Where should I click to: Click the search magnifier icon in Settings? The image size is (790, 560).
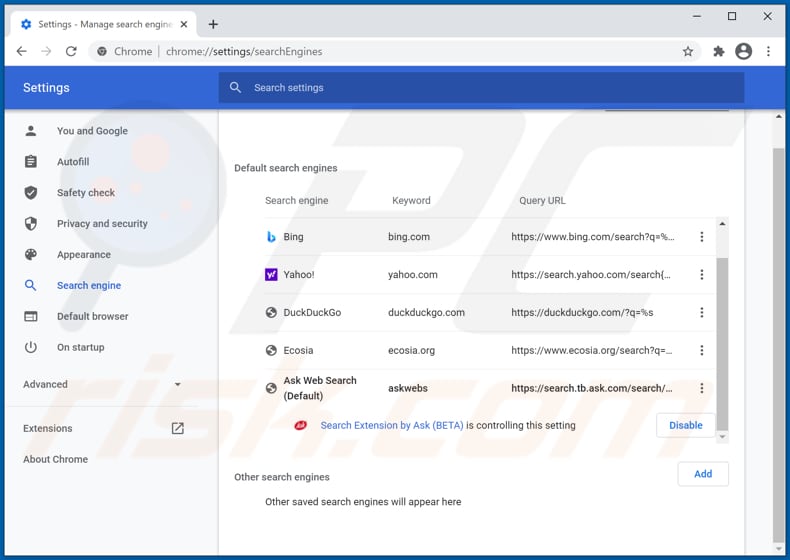[235, 88]
